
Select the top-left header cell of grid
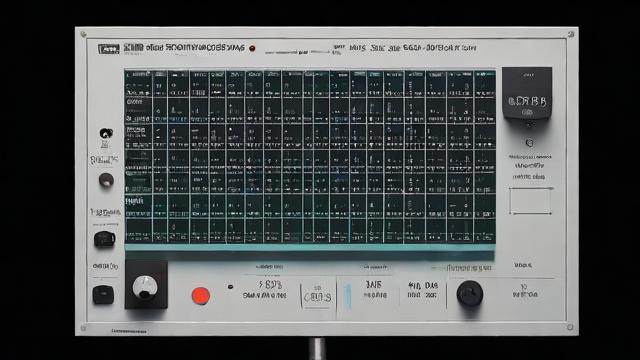click(139, 74)
